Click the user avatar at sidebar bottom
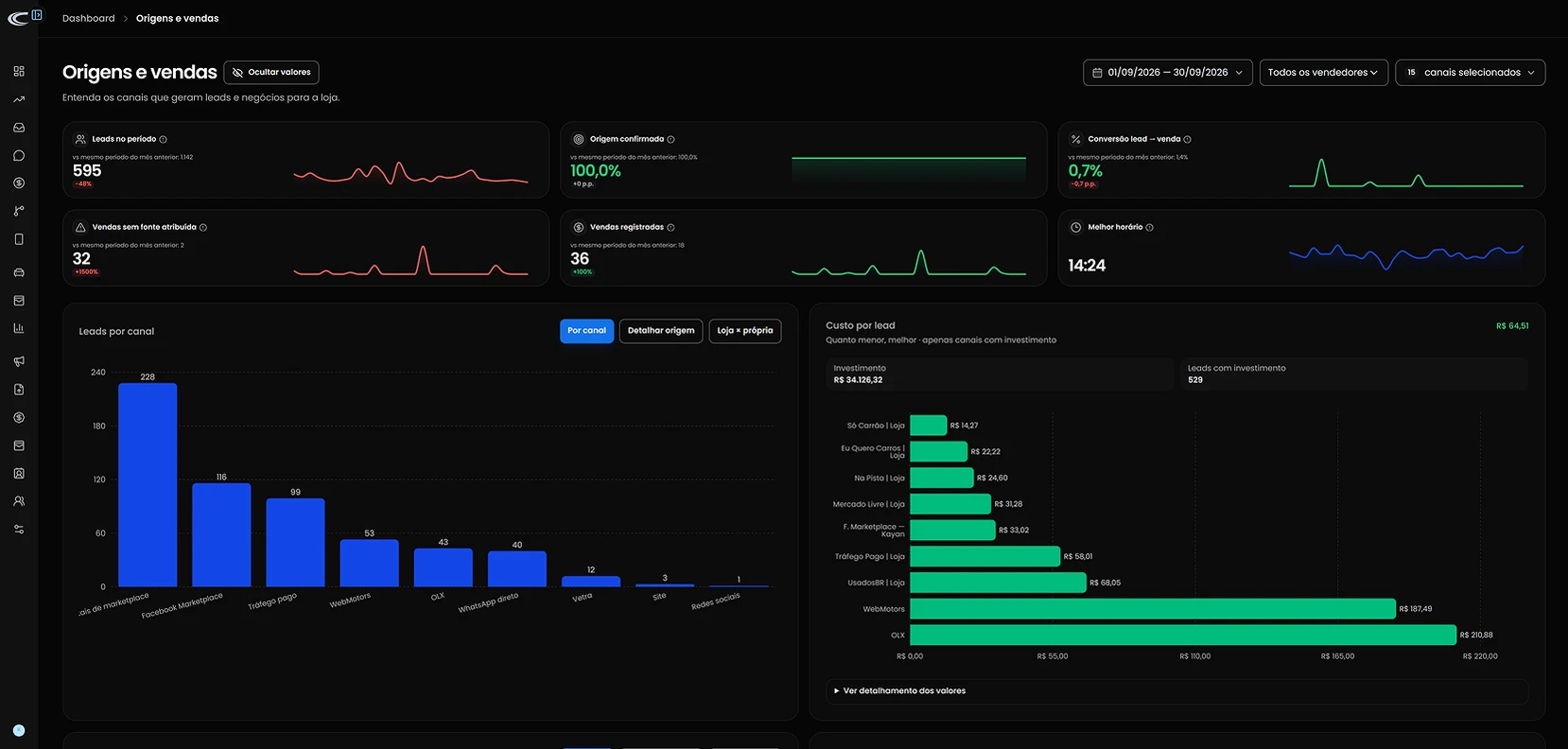The width and height of the screenshot is (1568, 749). click(19, 730)
